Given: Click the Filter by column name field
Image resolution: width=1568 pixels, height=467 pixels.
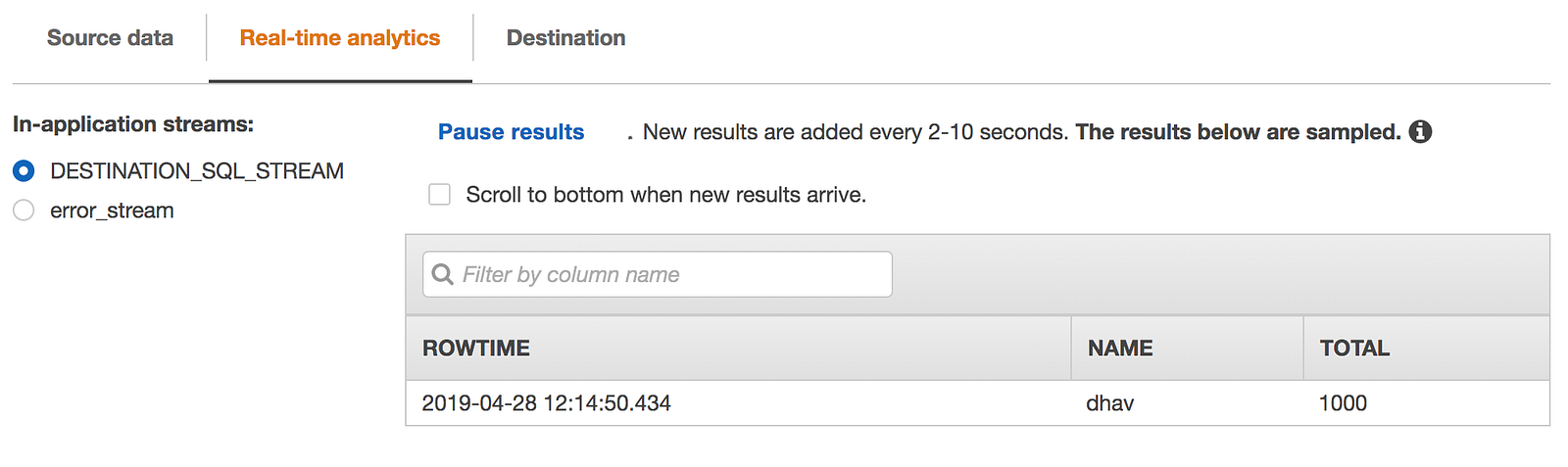Looking at the screenshot, I should pyautogui.click(x=671, y=275).
